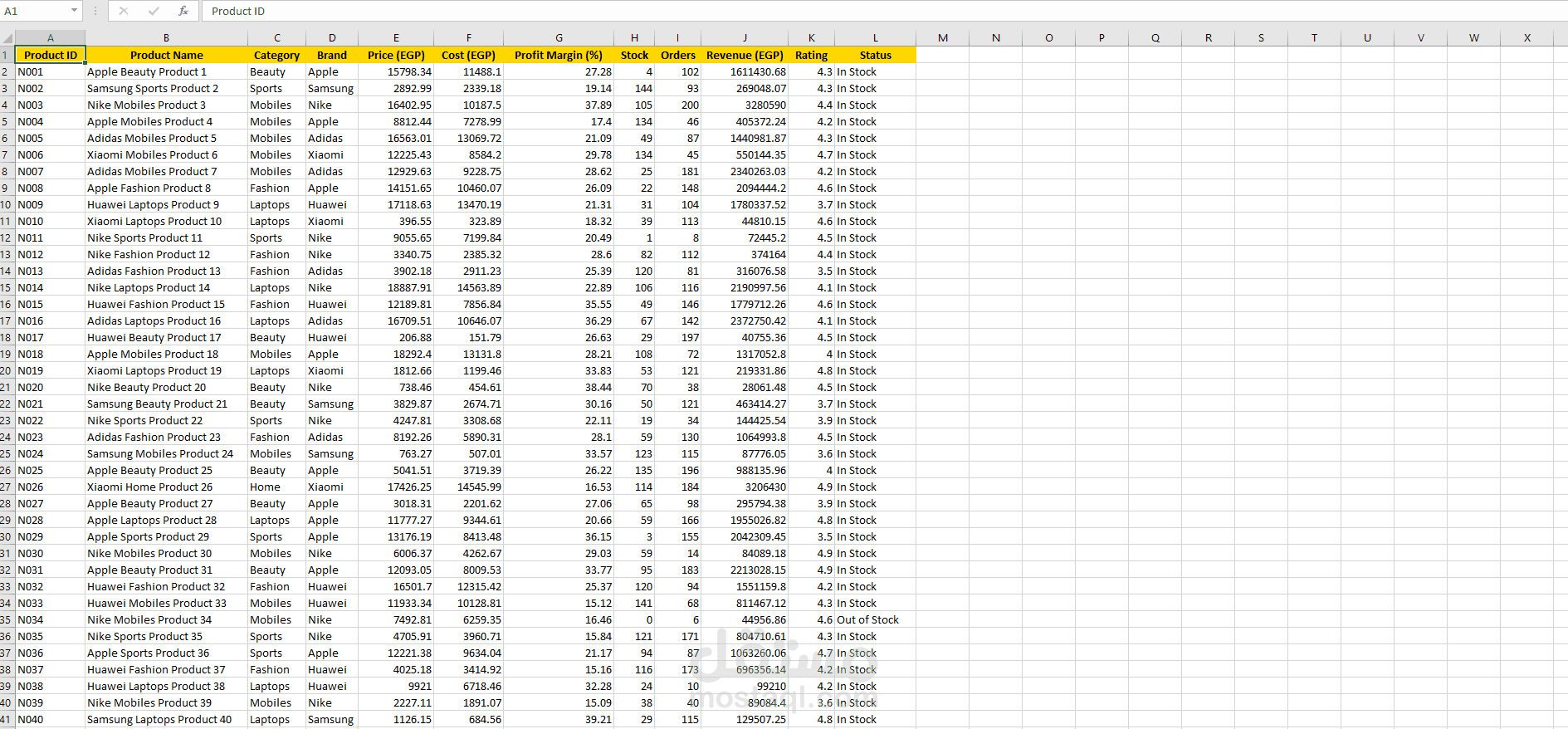Select the "Brand" header cell
Screen dimensions: 1568x729
(x=332, y=55)
